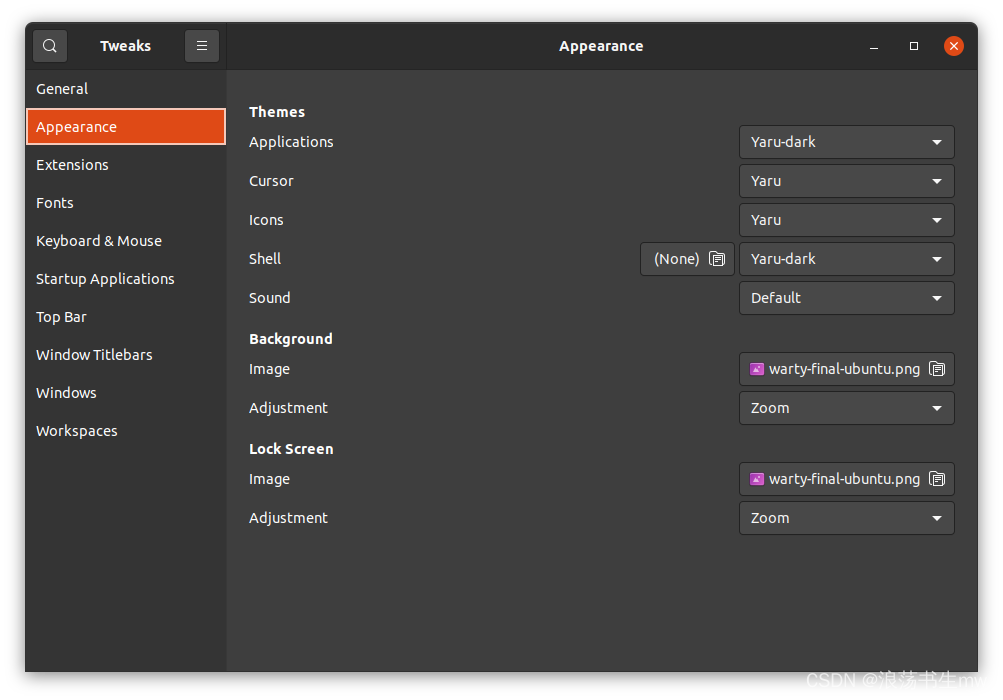Click the search icon in Tweaks header

49,45
